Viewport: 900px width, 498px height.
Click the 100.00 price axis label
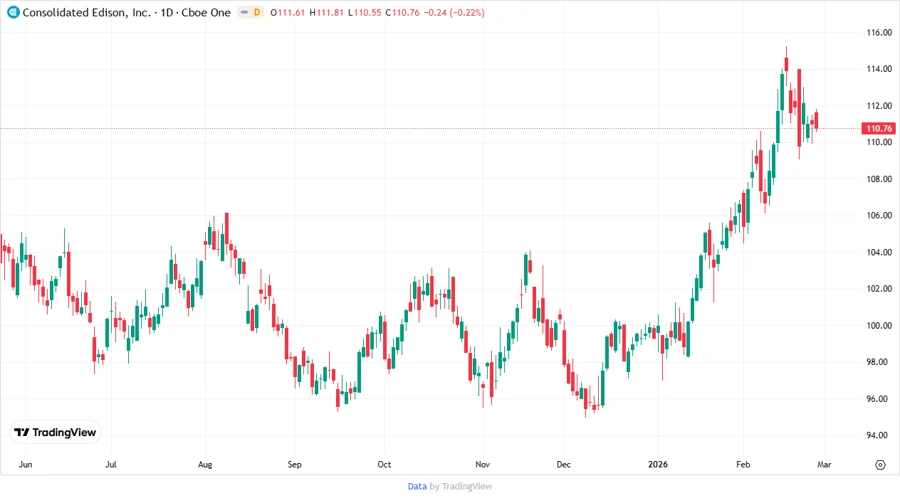879,325
